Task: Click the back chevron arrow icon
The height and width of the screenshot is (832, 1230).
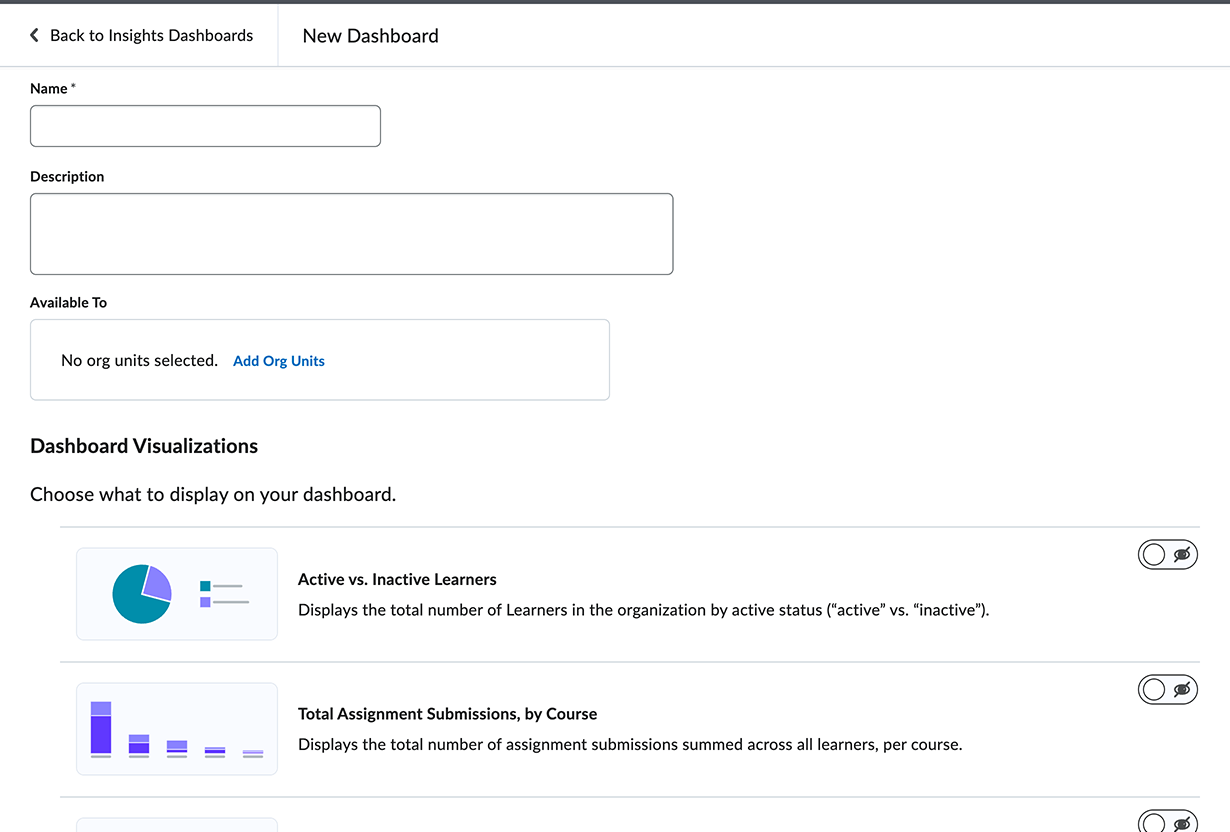Action: tap(34, 36)
